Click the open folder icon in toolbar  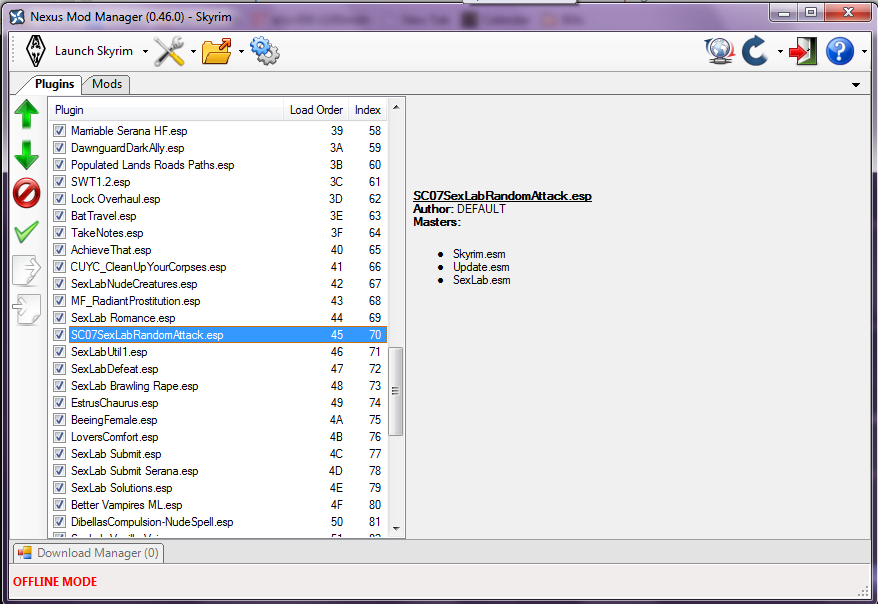[217, 51]
